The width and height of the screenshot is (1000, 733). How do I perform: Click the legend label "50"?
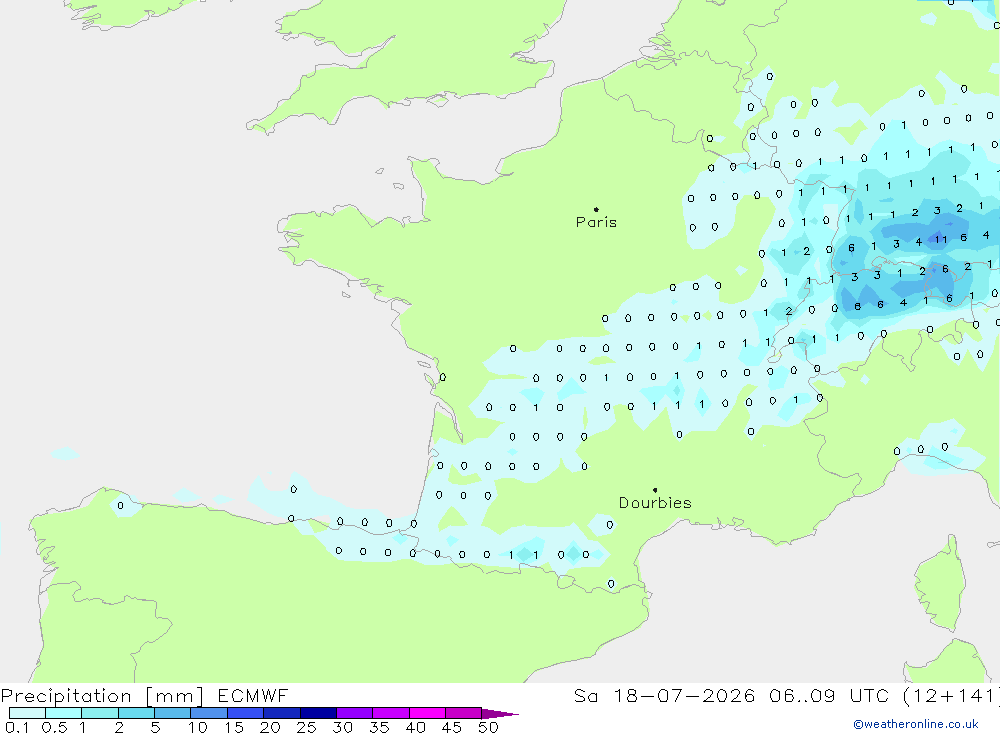tap(488, 727)
